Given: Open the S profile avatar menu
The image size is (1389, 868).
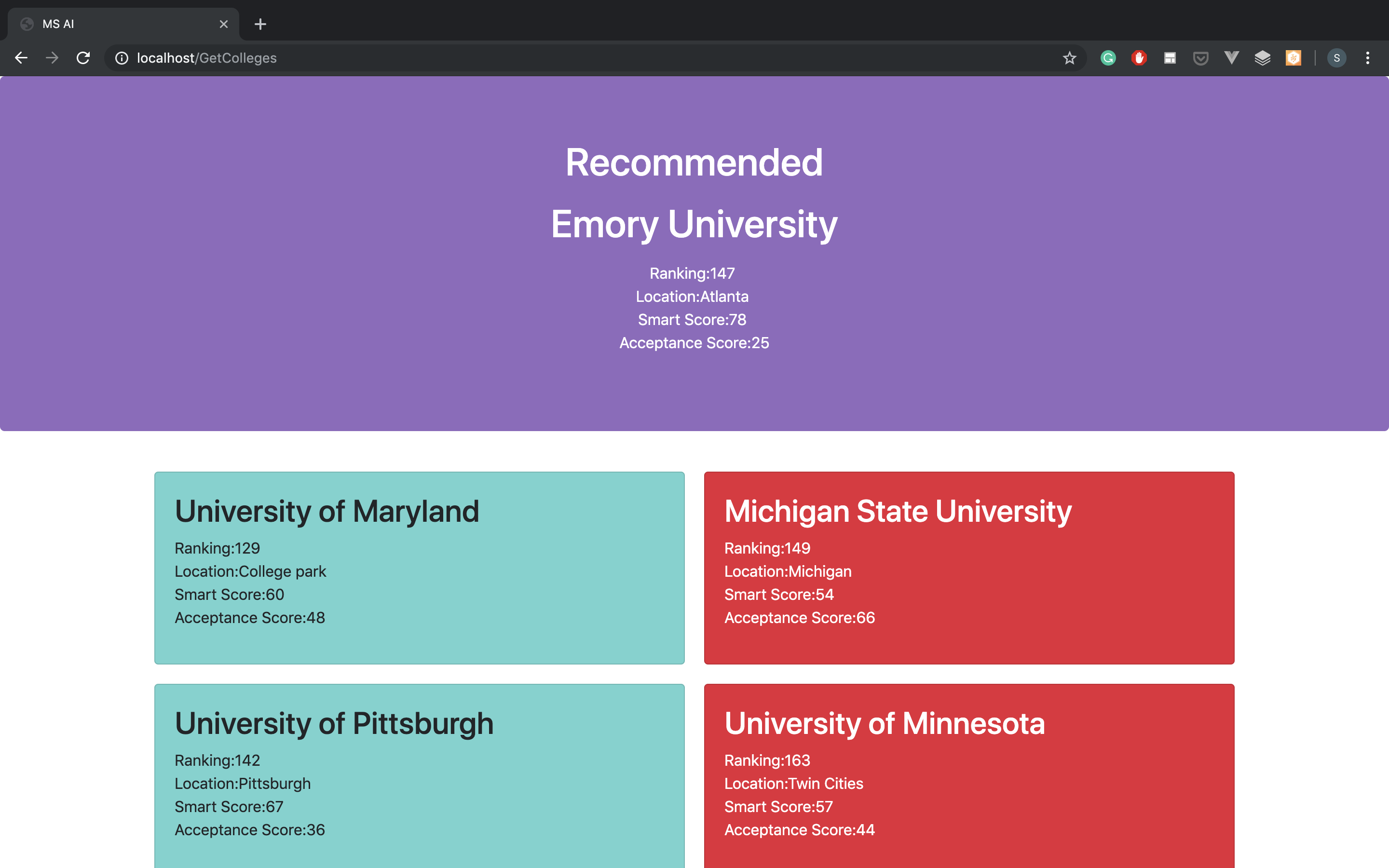Looking at the screenshot, I should [1336, 58].
